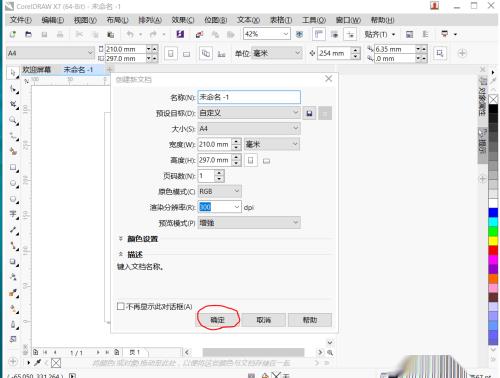Select the Shape edit tool
The width and height of the screenshot is (500, 378).
[x=13, y=89]
